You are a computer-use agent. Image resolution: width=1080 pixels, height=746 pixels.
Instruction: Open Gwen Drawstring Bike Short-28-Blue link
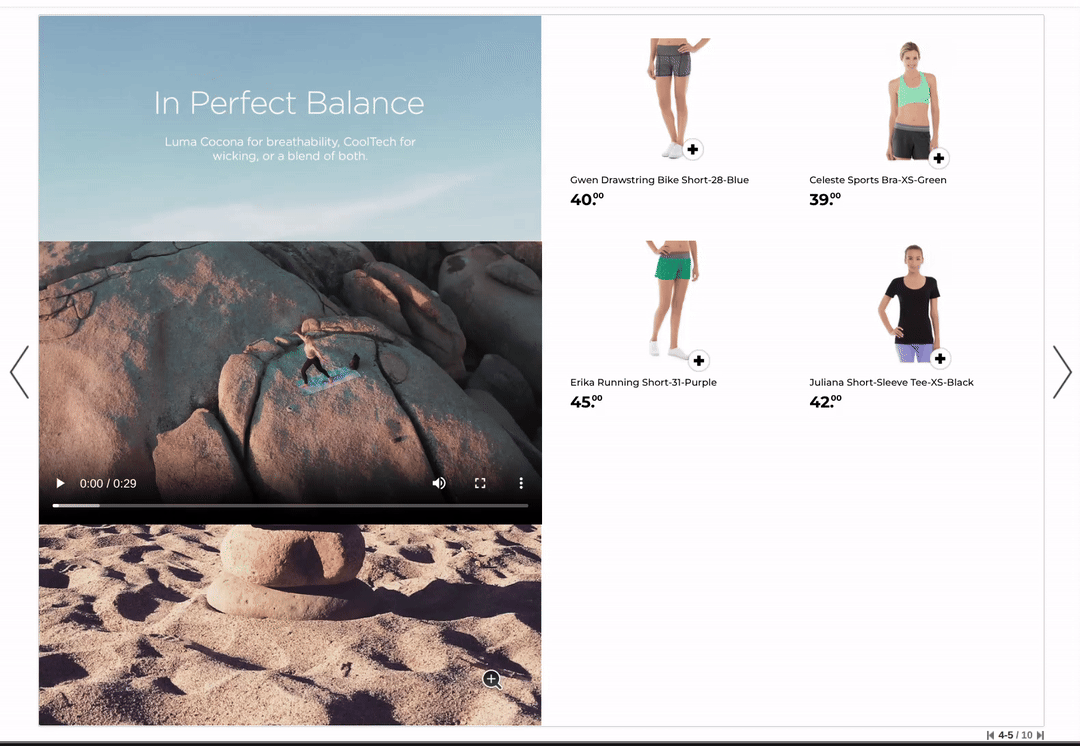(x=659, y=180)
